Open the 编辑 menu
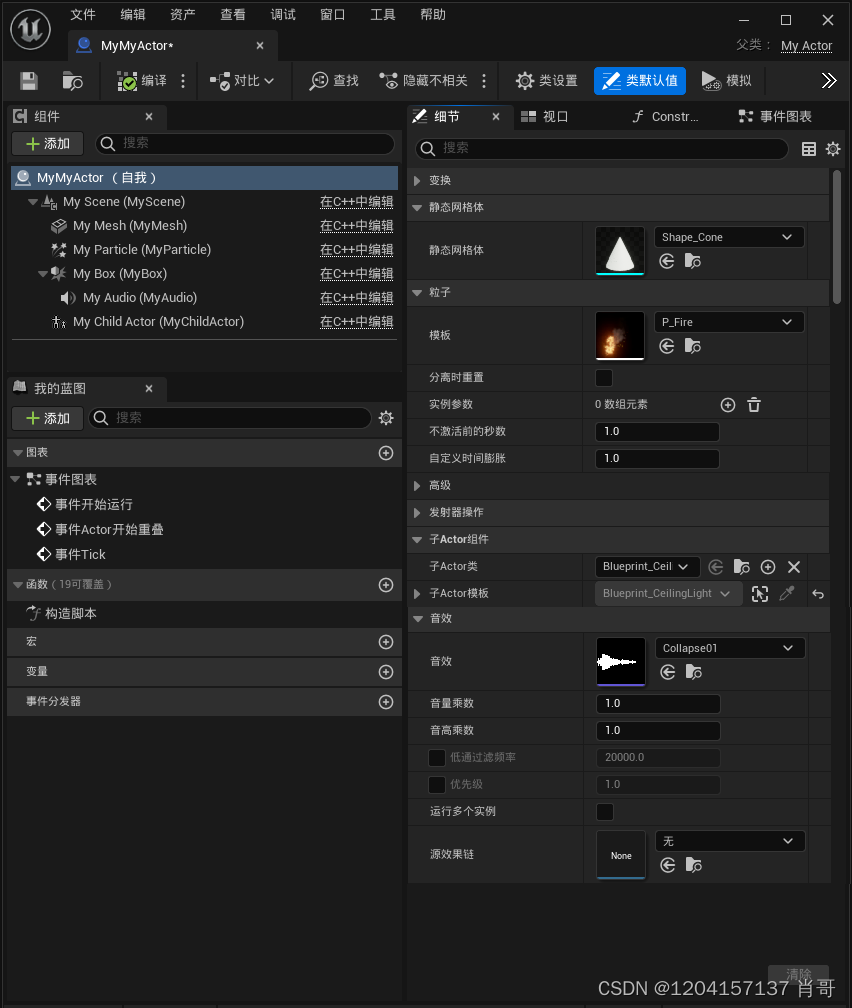 tap(132, 15)
